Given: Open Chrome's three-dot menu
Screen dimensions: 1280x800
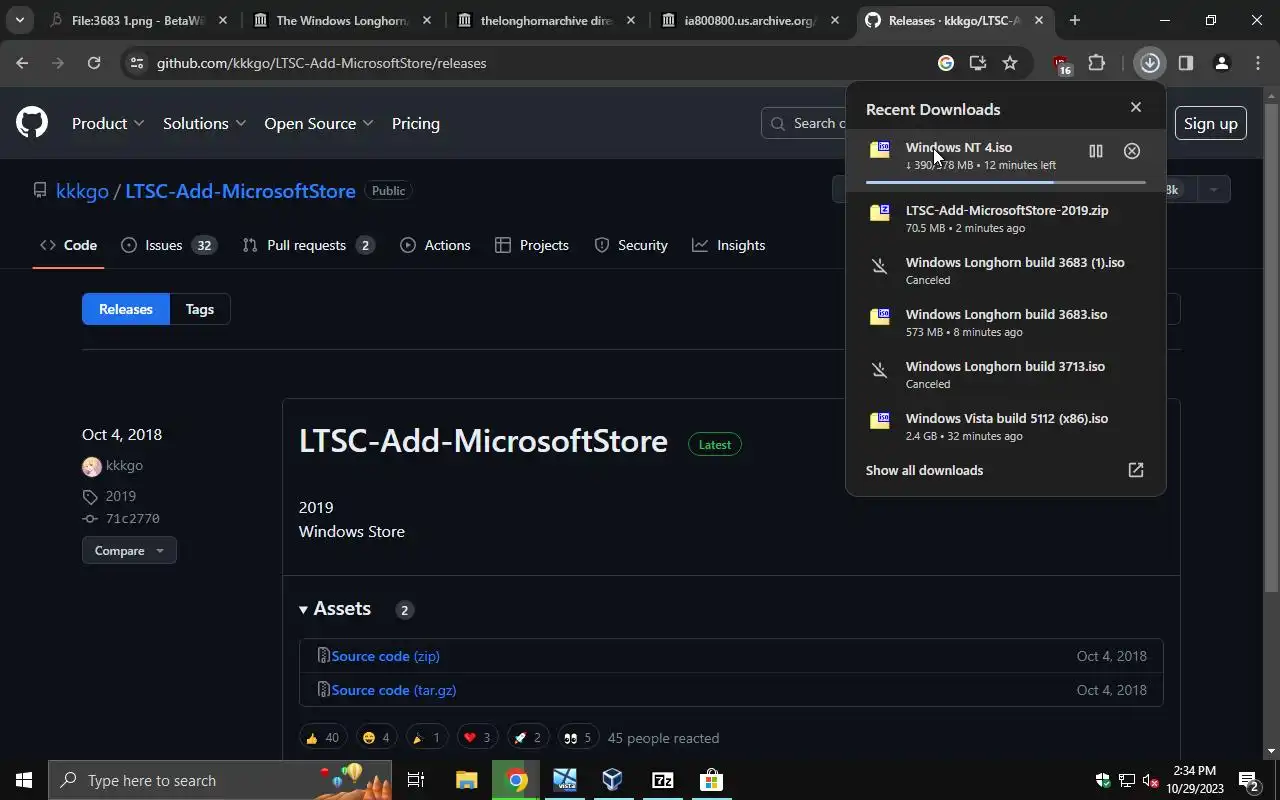Looking at the screenshot, I should (1258, 63).
